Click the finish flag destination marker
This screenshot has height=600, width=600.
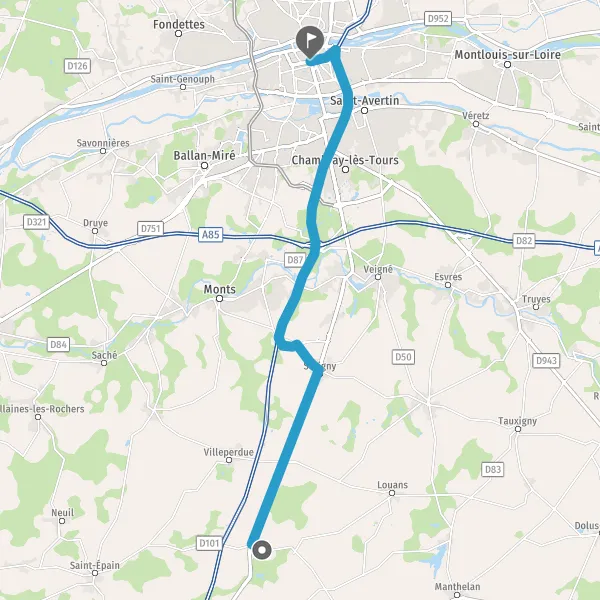point(310,41)
